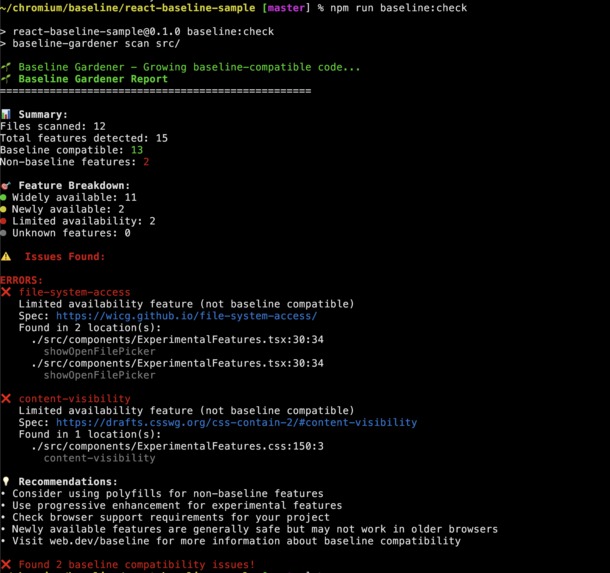Click the '[master]' branch label in prompt
The height and width of the screenshot is (573, 610).
pos(286,8)
